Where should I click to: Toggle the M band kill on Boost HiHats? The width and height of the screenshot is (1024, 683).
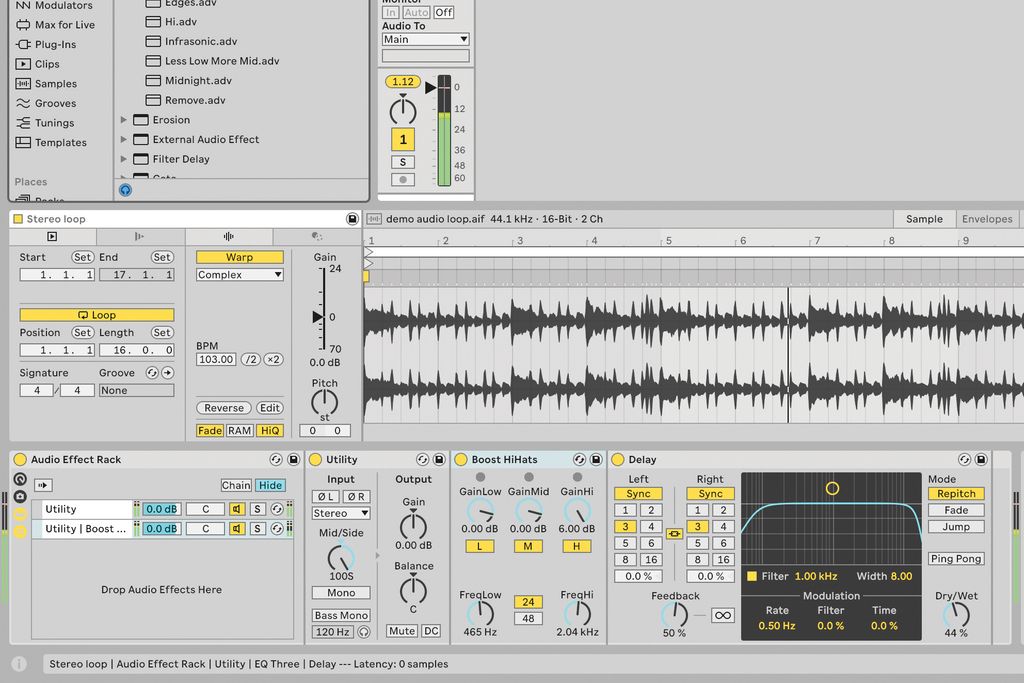[x=528, y=546]
